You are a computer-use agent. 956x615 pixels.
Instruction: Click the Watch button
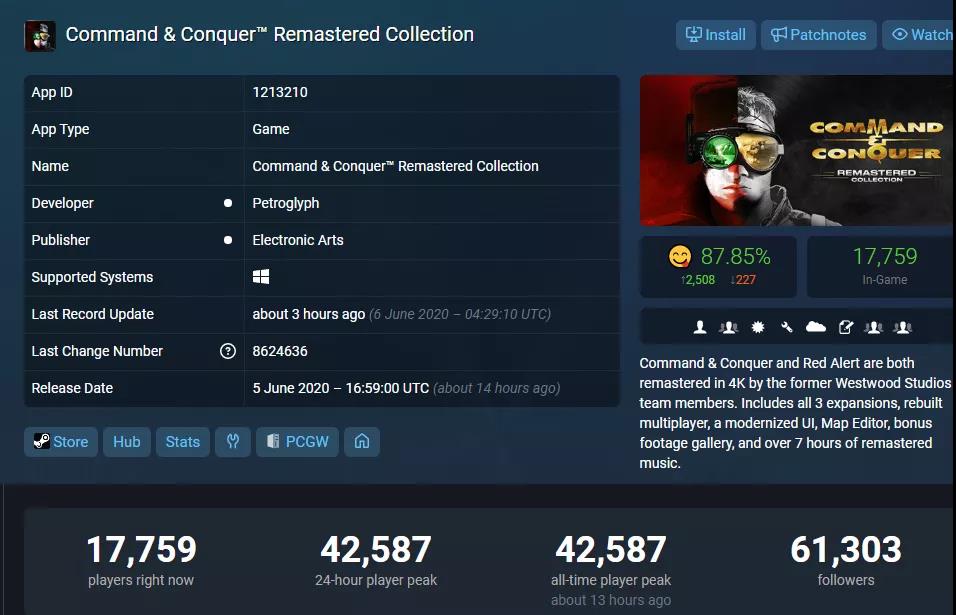click(x=919, y=35)
